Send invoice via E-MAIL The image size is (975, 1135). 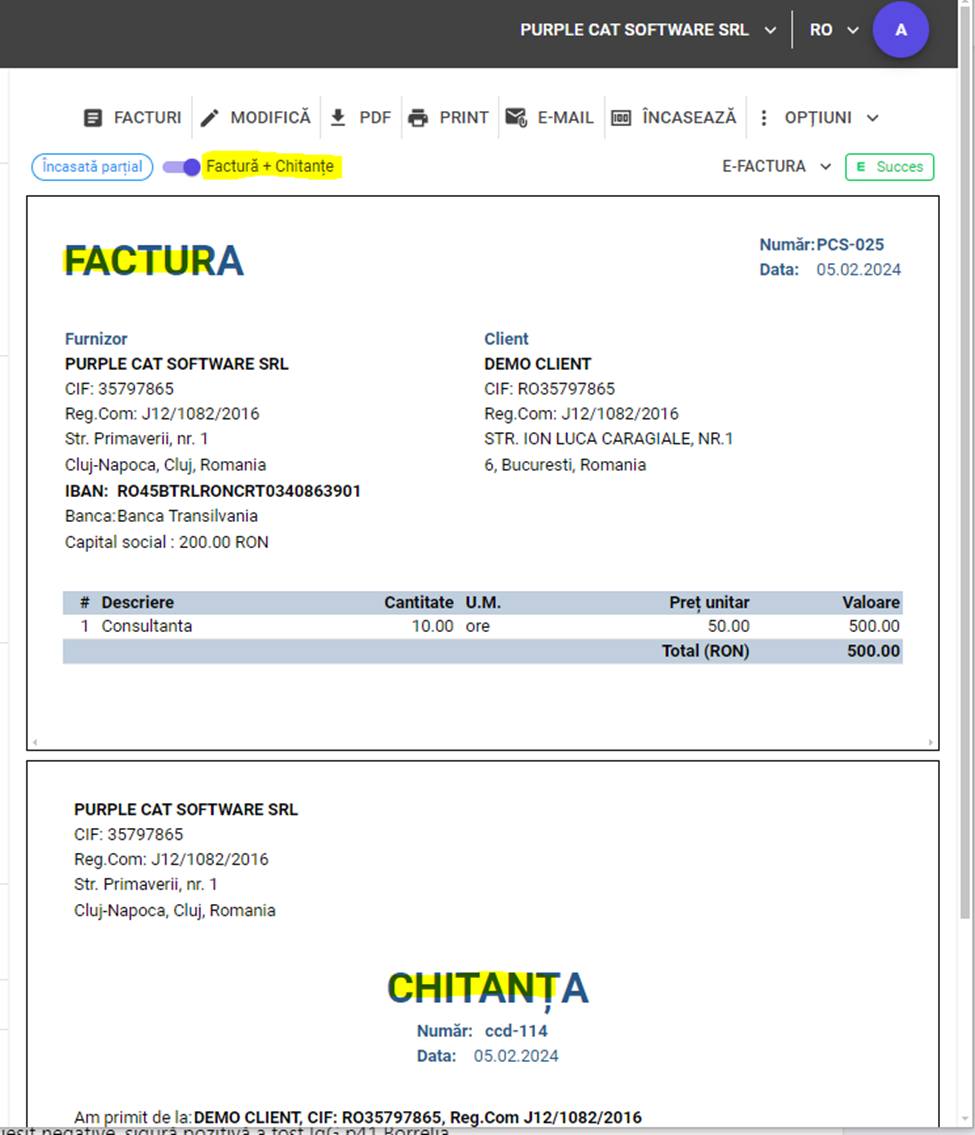pos(565,118)
